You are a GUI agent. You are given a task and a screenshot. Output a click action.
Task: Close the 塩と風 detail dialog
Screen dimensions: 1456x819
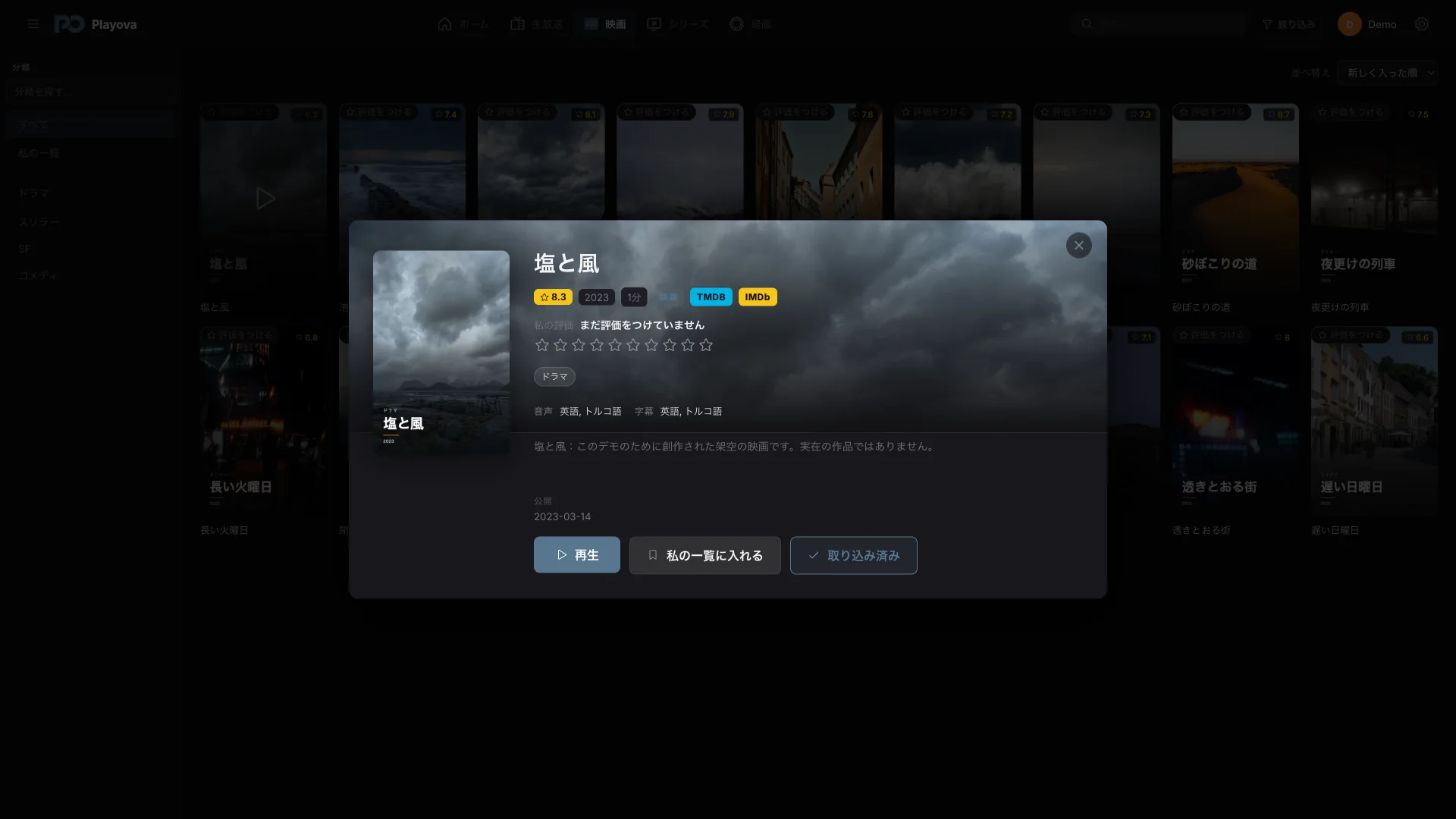pos(1078,245)
